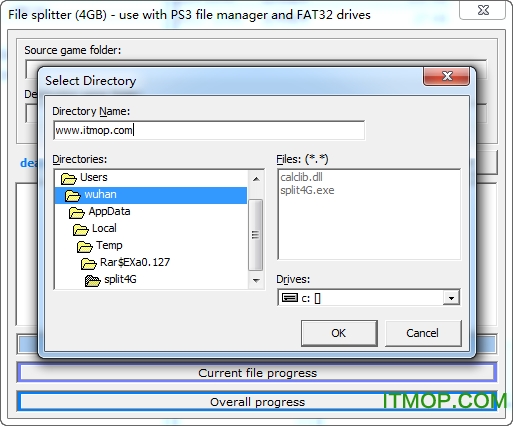513x426 pixels.
Task: Click the Users folder icon
Action: click(x=69, y=179)
